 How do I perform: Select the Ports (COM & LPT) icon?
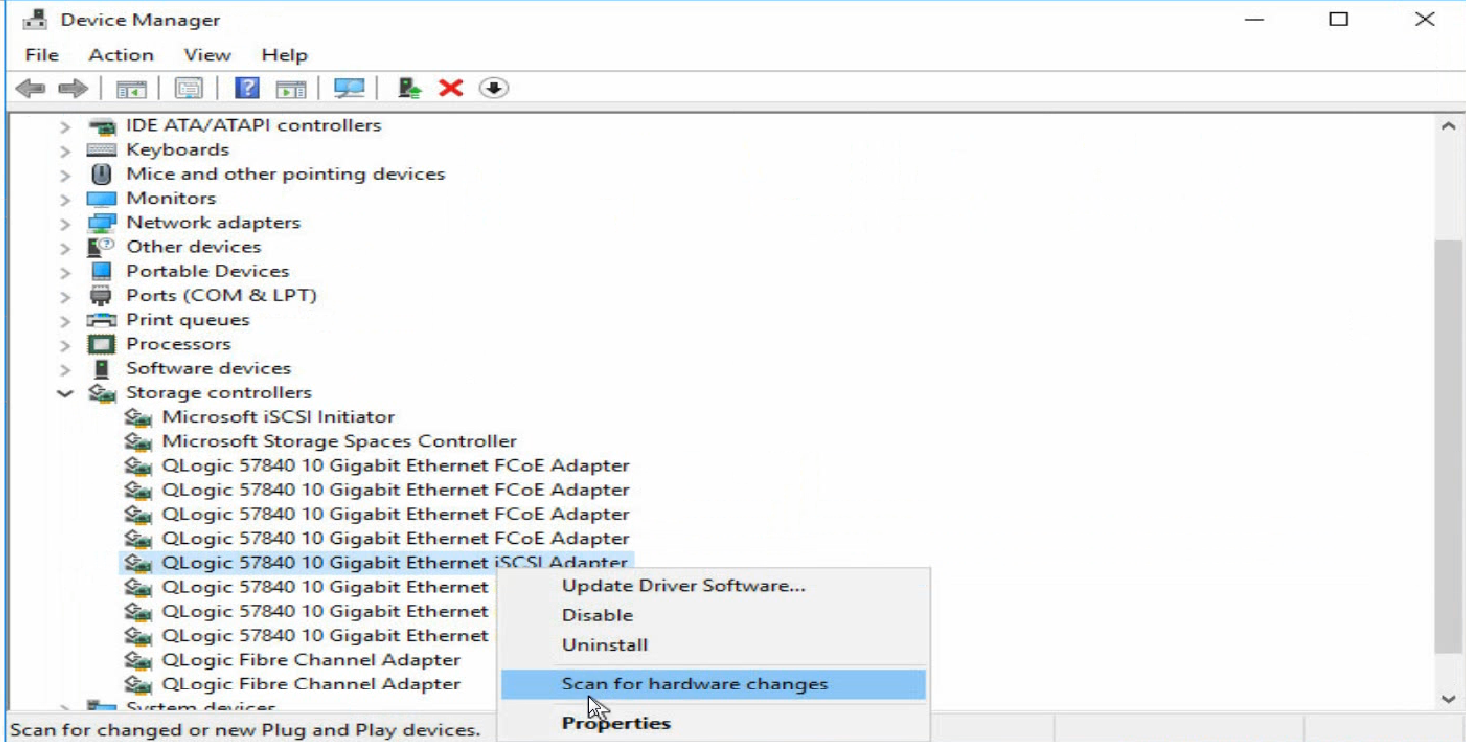pyautogui.click(x=102, y=296)
